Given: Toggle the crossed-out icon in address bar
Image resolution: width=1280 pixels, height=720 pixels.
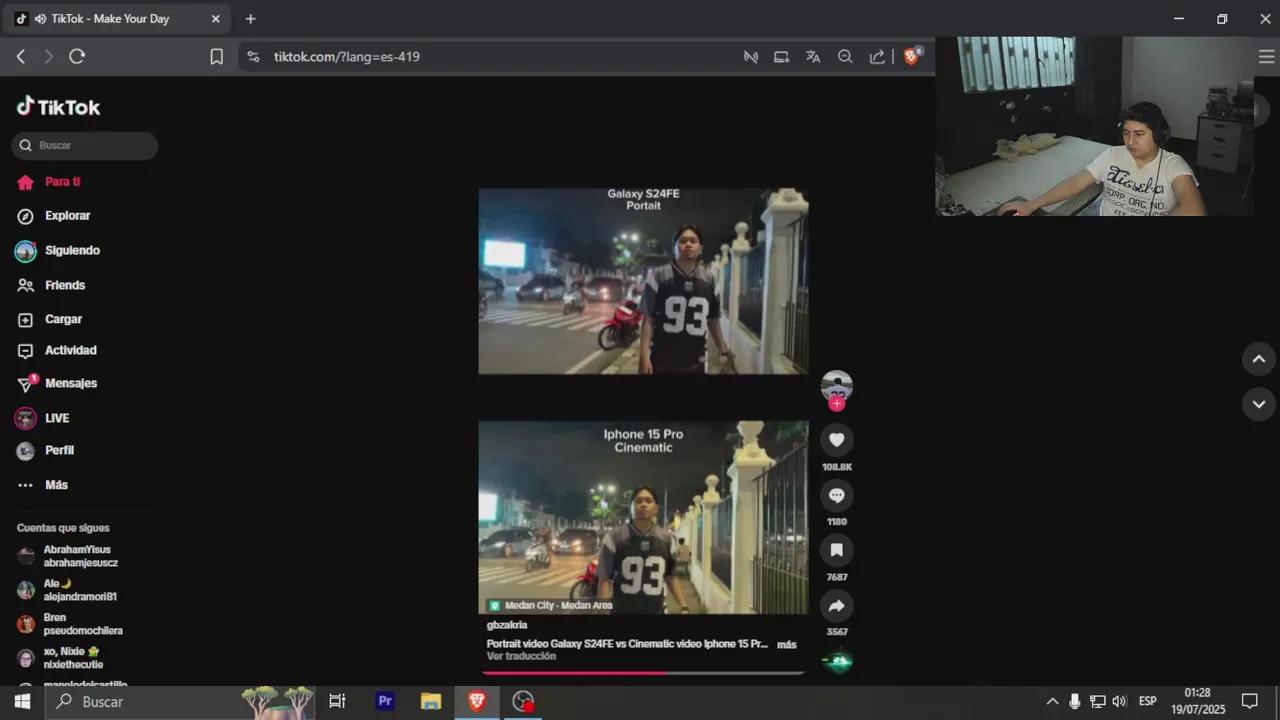Looking at the screenshot, I should [x=750, y=57].
